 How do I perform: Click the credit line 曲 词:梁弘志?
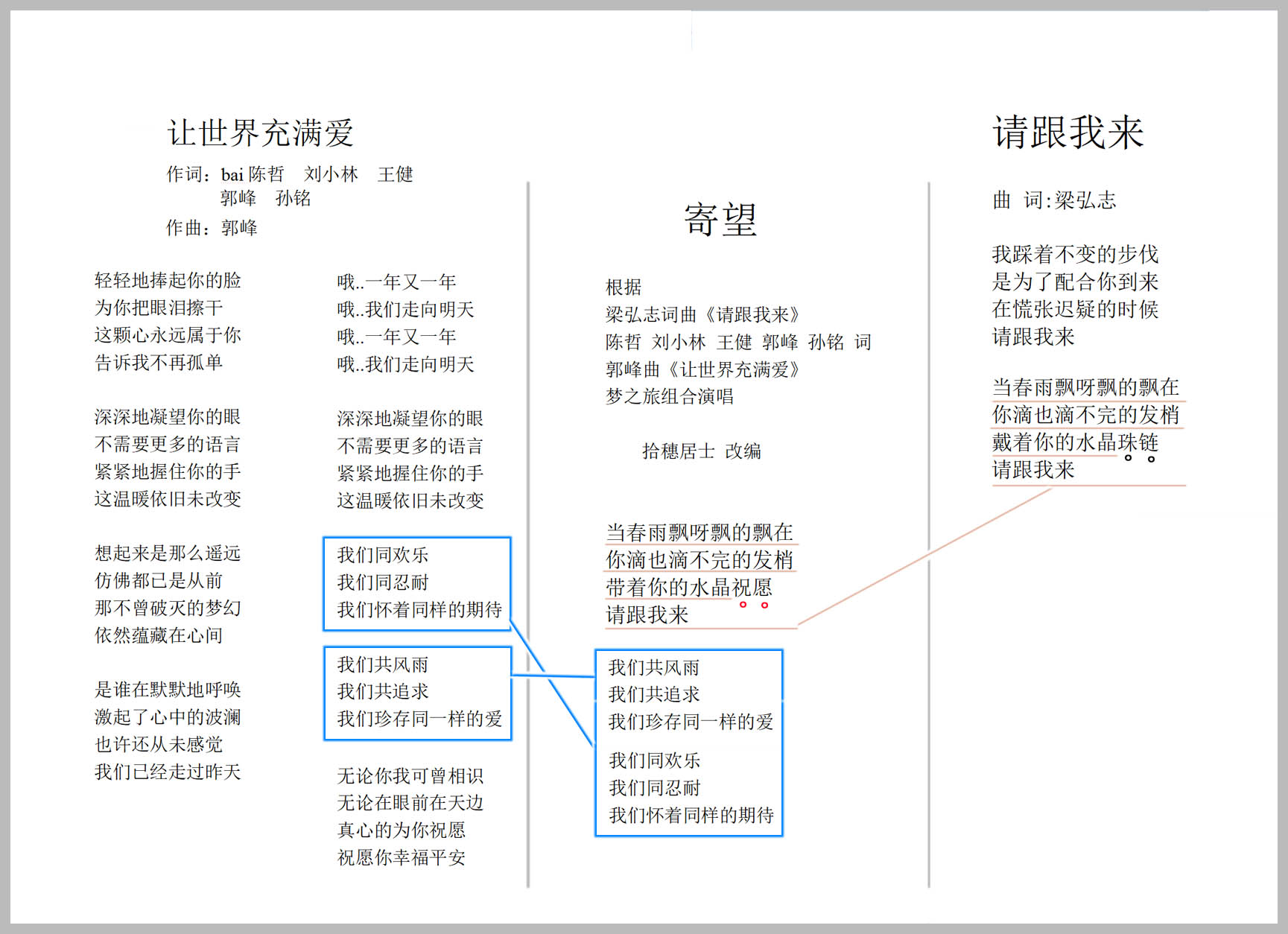pos(1054,200)
